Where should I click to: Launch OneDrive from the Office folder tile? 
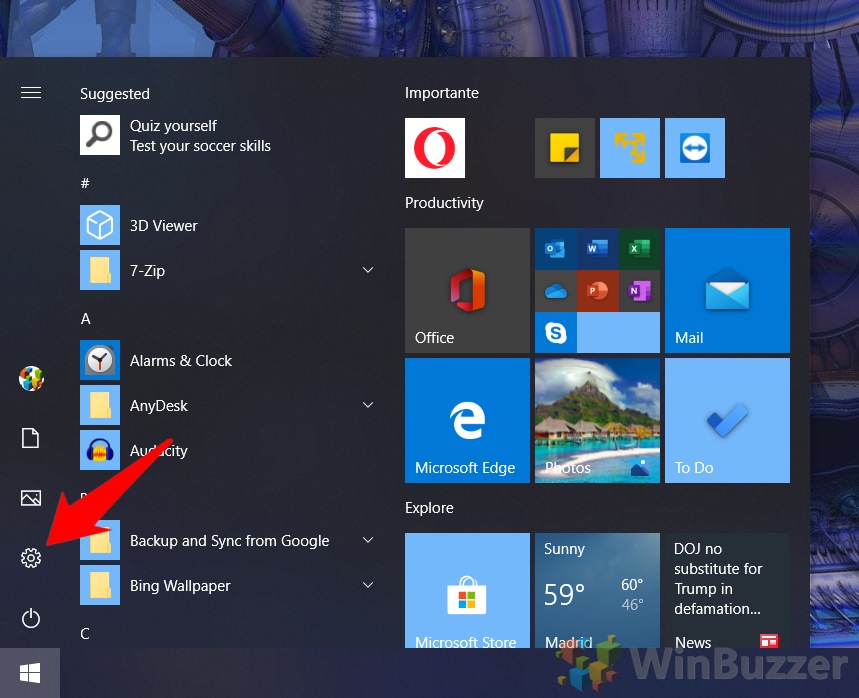(556, 291)
